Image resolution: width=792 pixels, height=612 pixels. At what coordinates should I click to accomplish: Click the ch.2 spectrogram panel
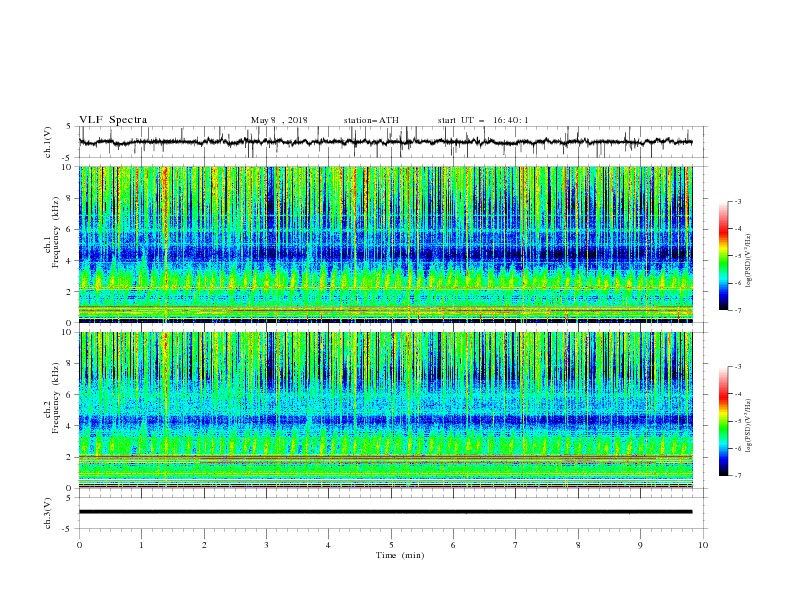pyautogui.click(x=385, y=410)
